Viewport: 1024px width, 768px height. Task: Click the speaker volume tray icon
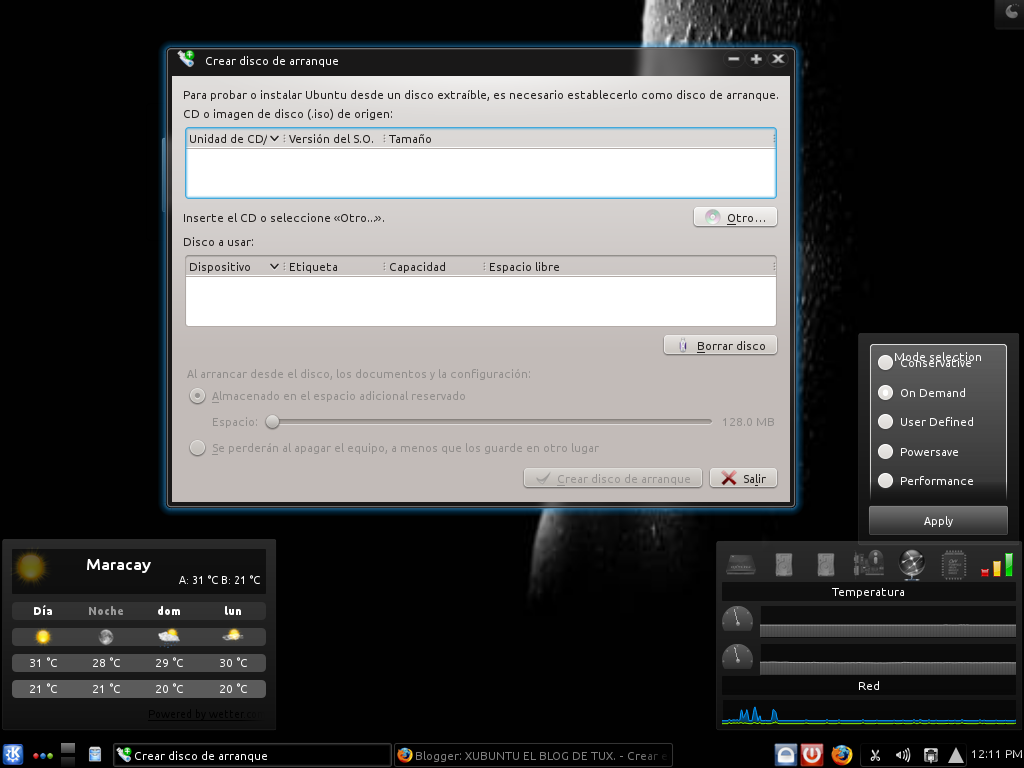pyautogui.click(x=904, y=754)
